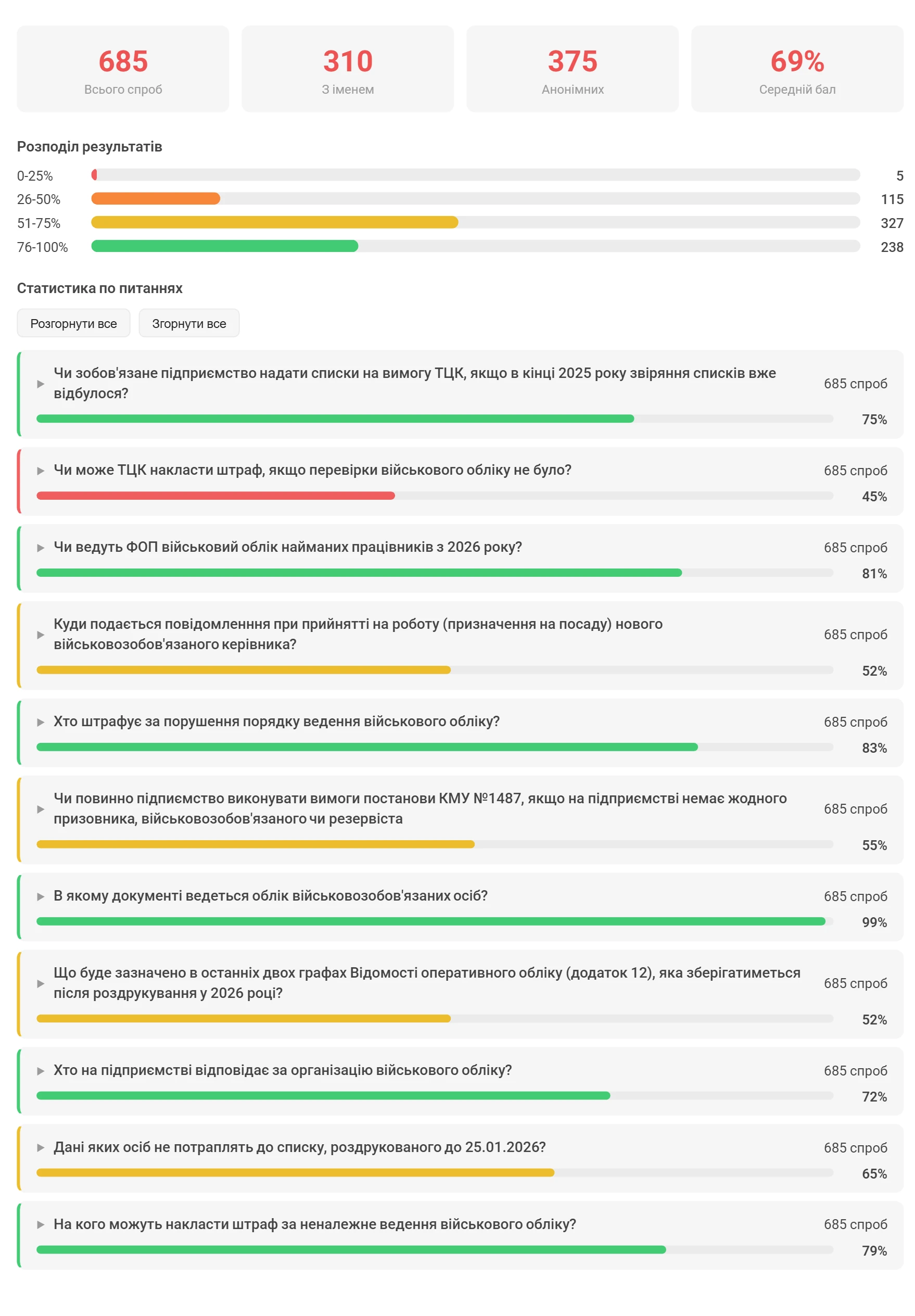Viewport: 915px width, 1316px height.
Task: Expand the Відомості оперативного обліку question
Action: click(426, 982)
